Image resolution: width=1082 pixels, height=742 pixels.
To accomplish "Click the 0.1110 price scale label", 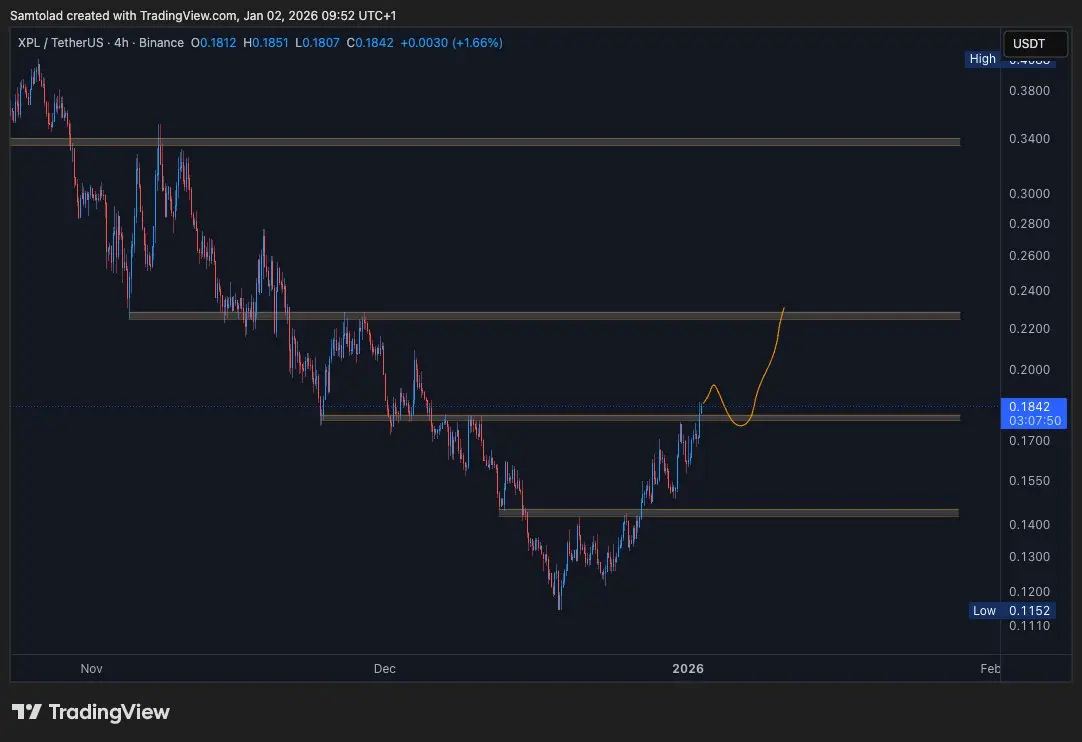I will (1029, 625).
